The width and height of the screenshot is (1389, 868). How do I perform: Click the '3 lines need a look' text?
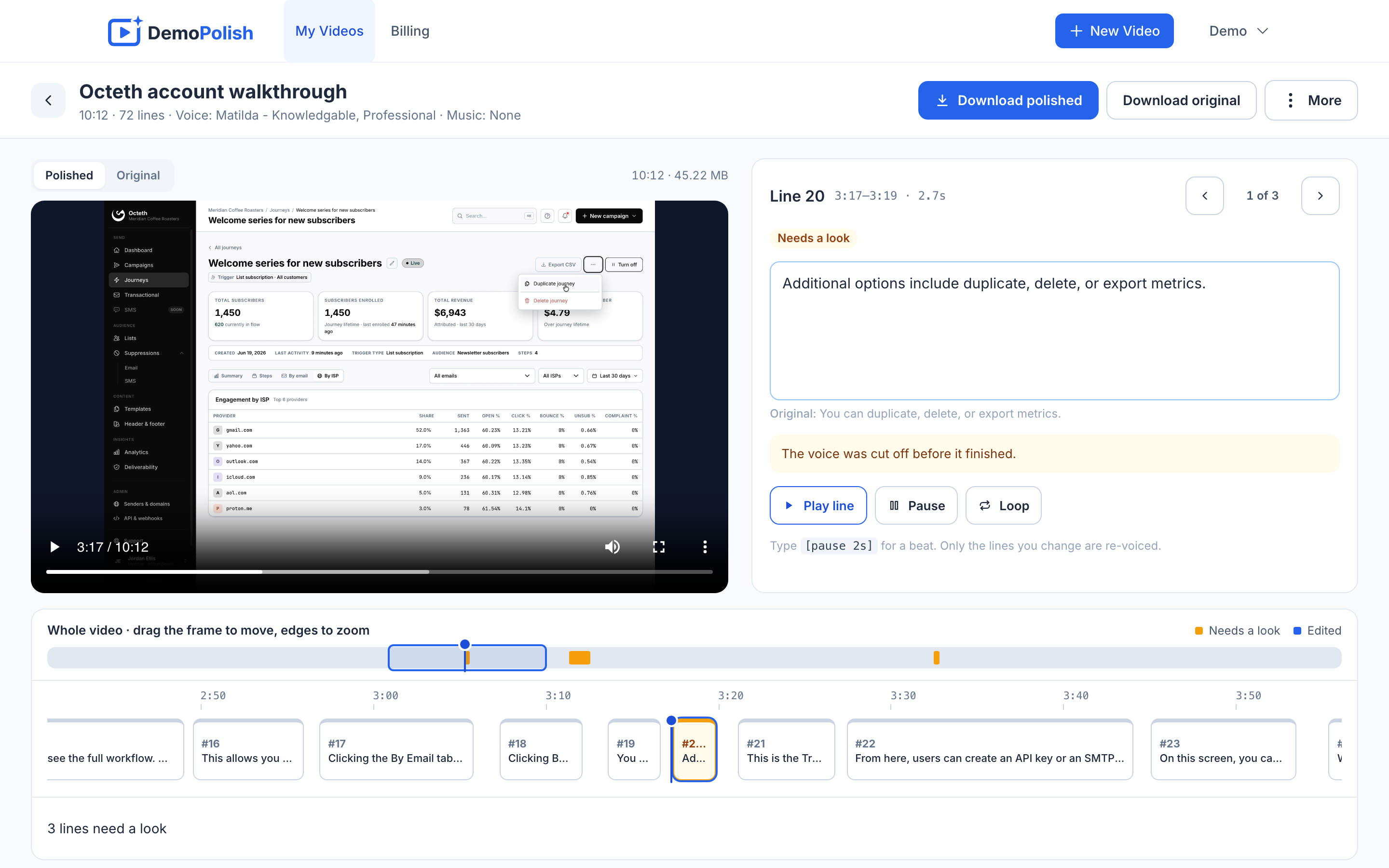pyautogui.click(x=107, y=828)
